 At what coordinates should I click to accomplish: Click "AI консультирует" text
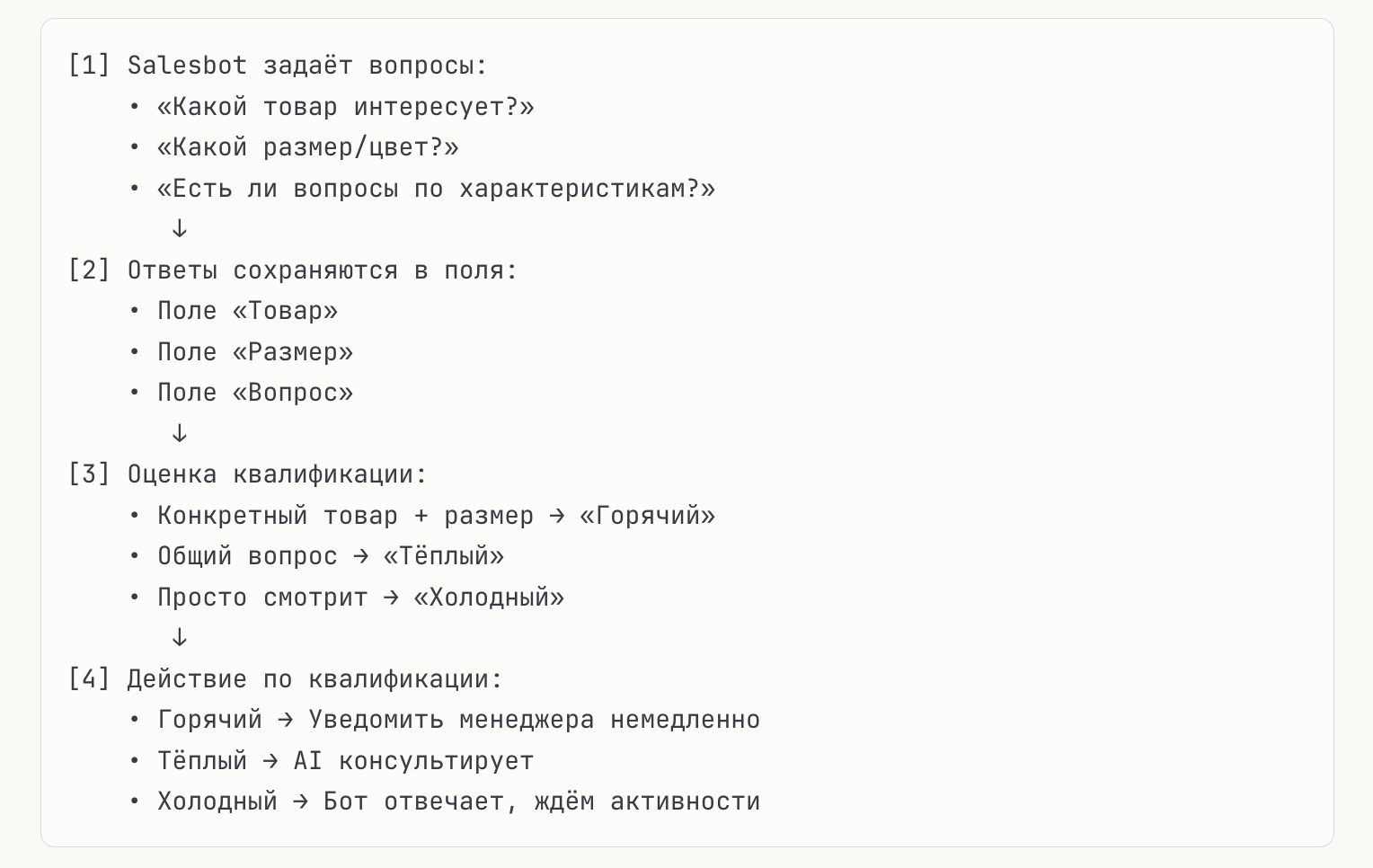pos(413,761)
